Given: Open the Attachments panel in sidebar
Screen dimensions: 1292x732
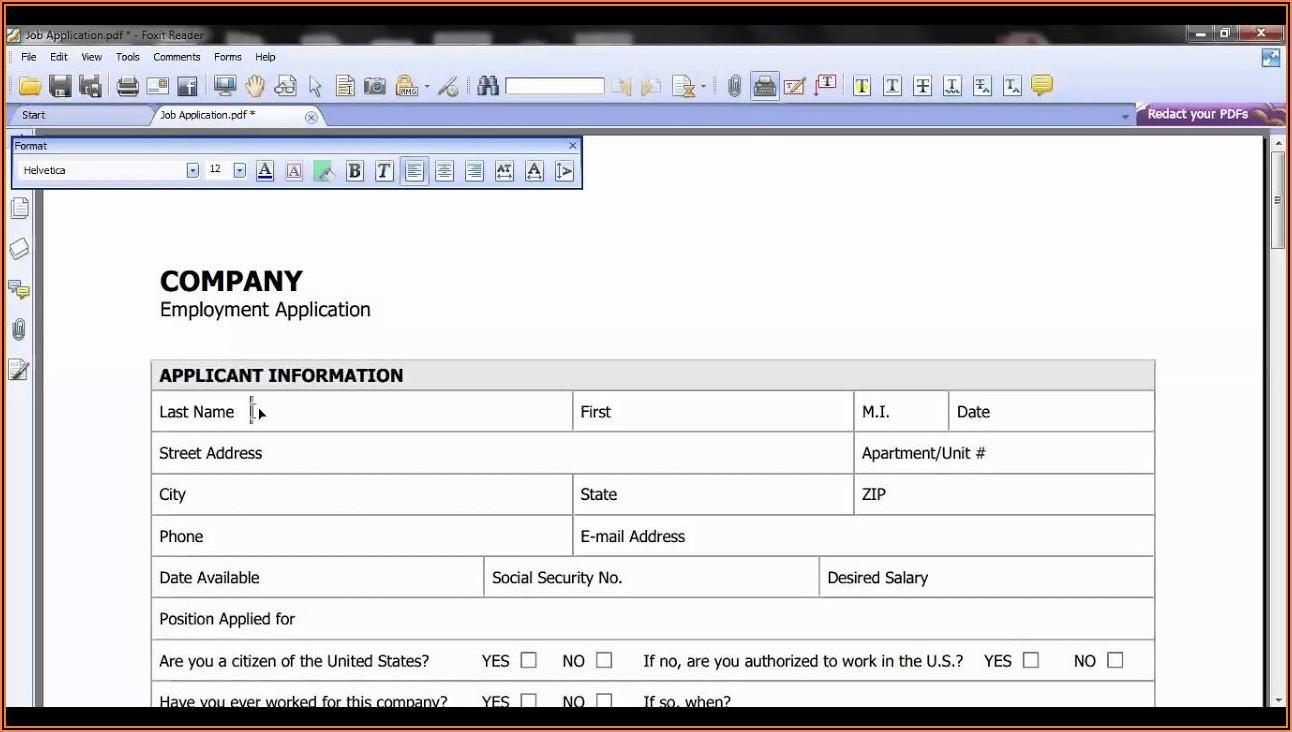Looking at the screenshot, I should (x=19, y=330).
